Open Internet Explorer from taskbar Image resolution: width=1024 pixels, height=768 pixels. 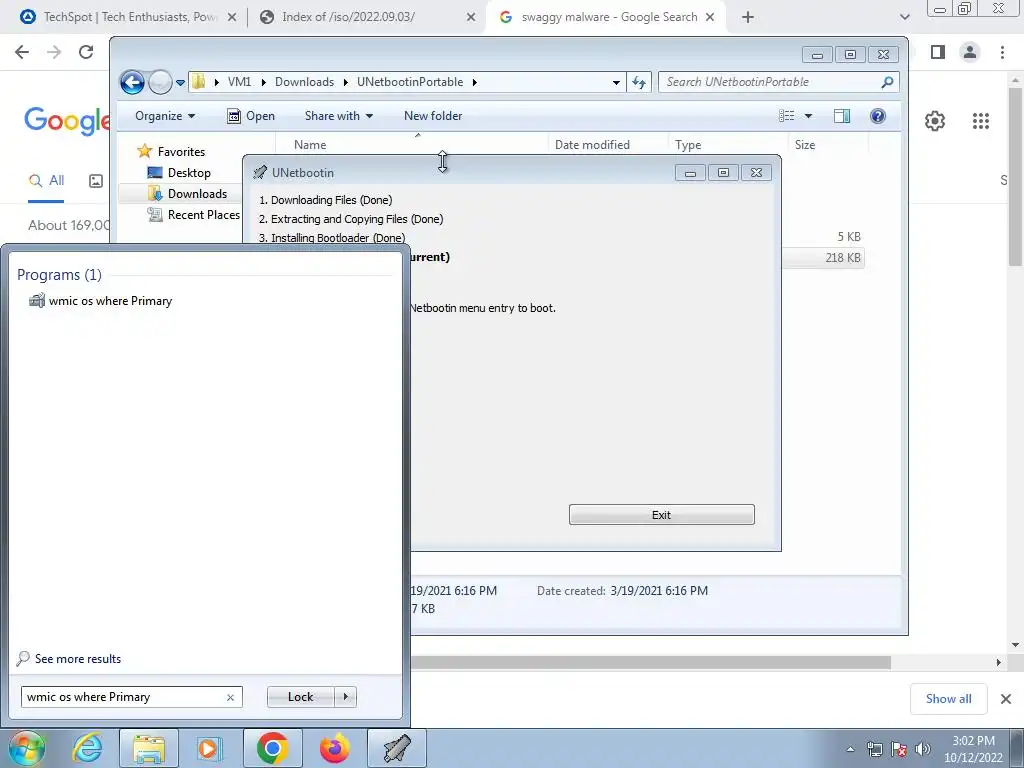coord(88,748)
